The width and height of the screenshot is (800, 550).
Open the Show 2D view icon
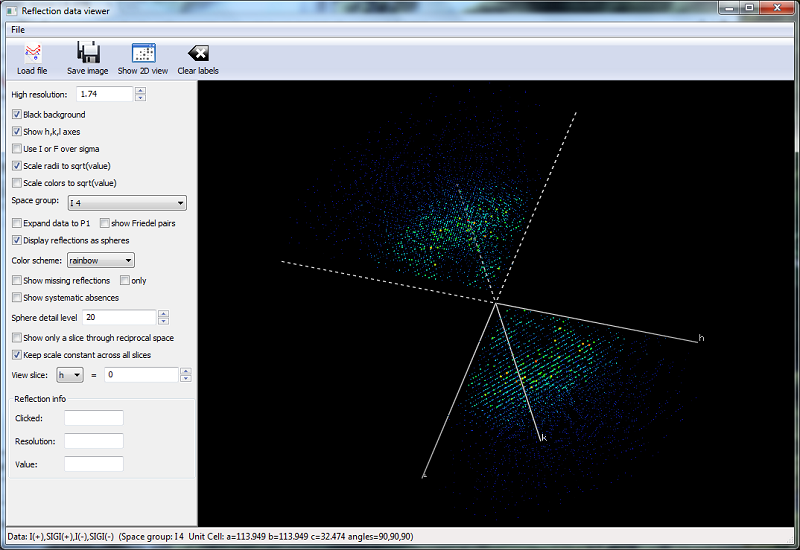(143, 54)
